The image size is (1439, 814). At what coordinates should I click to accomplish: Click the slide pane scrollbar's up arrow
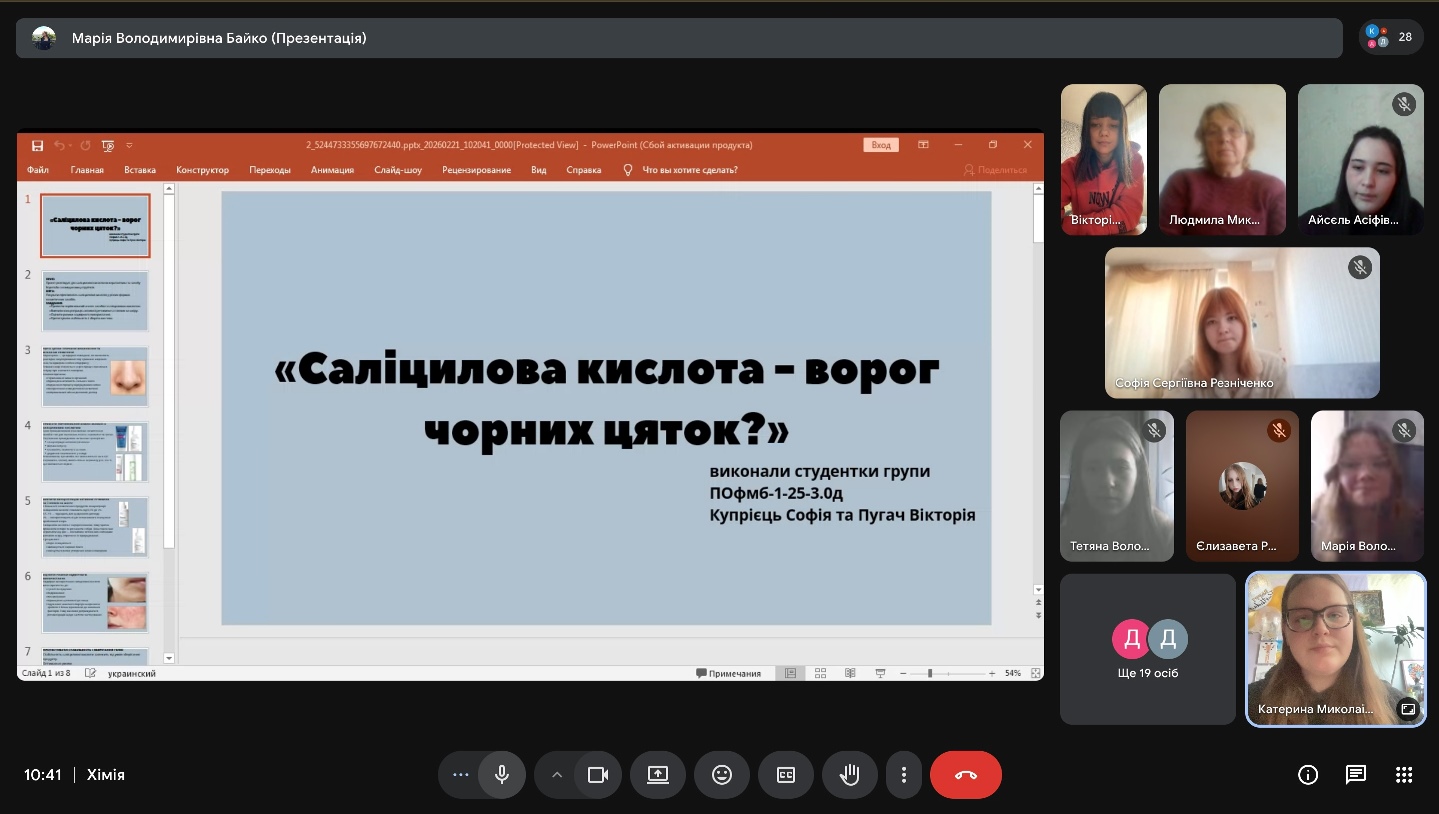tap(1038, 189)
